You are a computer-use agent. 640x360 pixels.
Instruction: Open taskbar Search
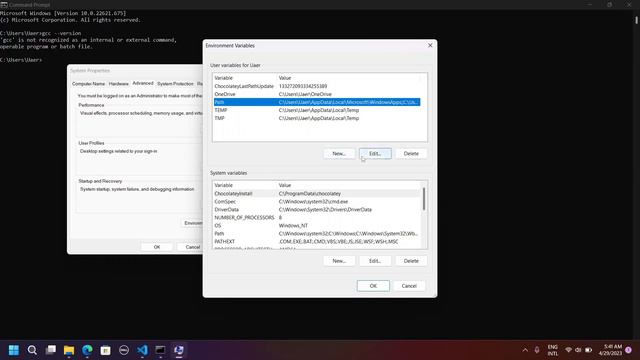pos(32,350)
